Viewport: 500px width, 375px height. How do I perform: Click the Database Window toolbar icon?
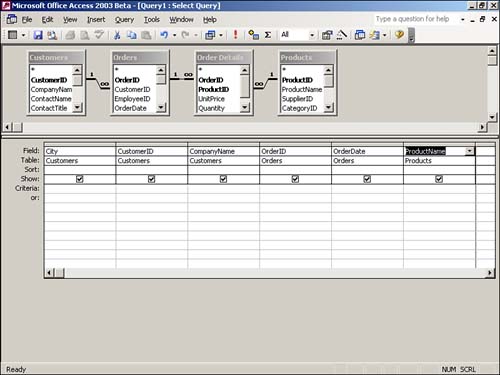pyautogui.click(x=360, y=35)
